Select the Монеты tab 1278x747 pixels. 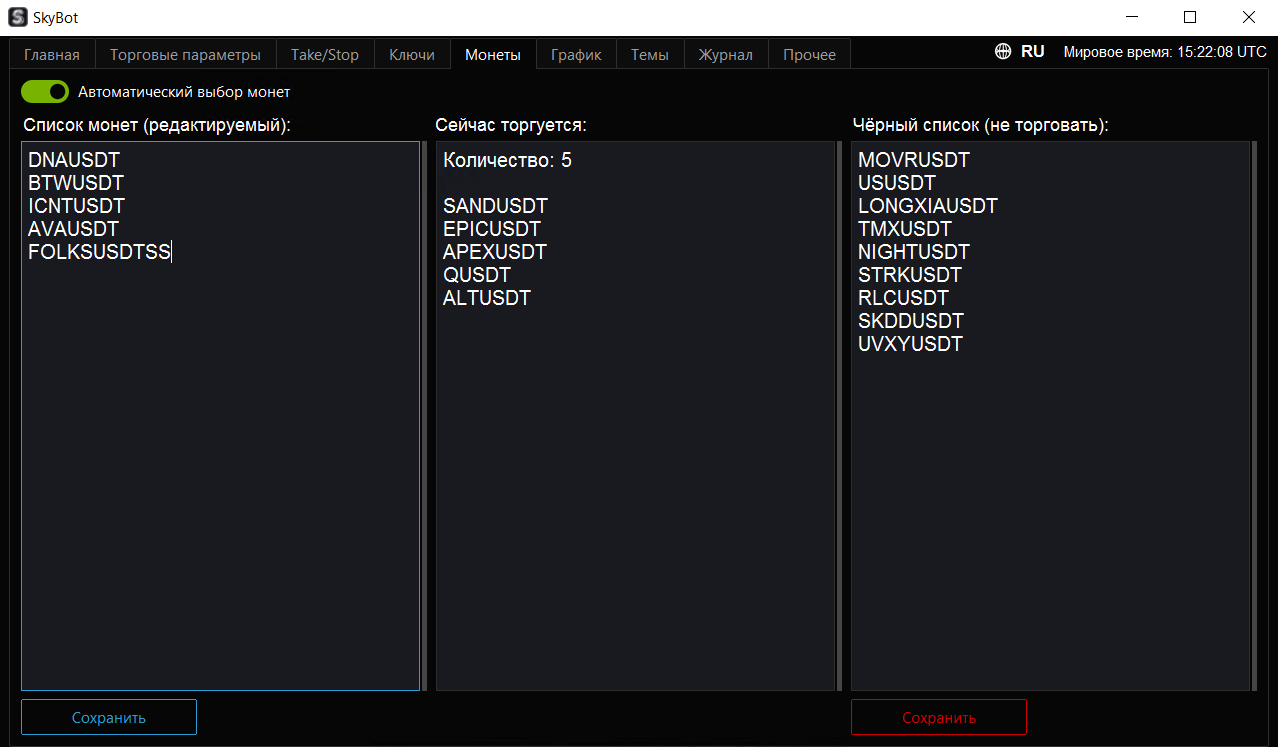(x=493, y=55)
